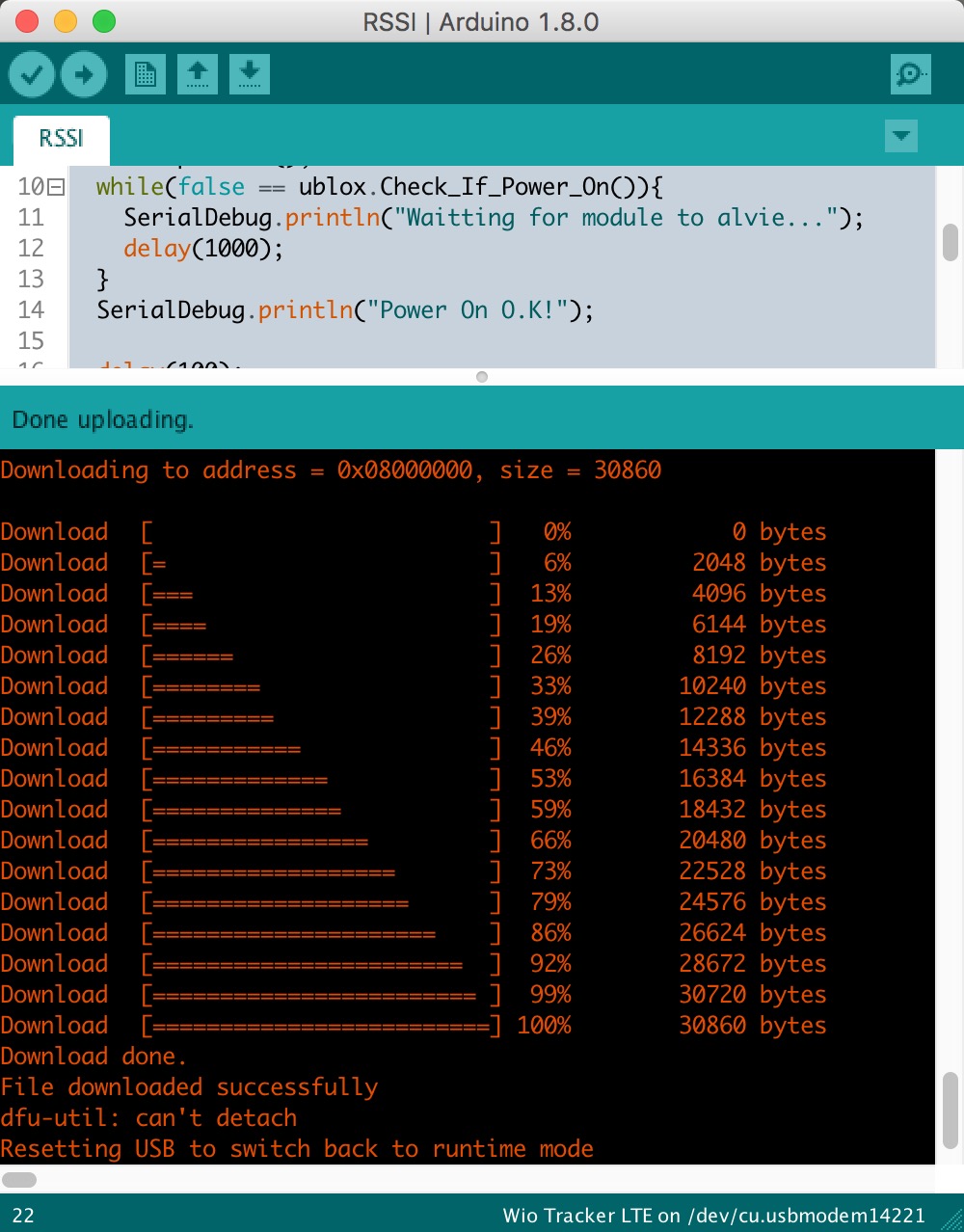
Task: Click the code editor vertical scrollbar
Action: pyautogui.click(x=950, y=242)
